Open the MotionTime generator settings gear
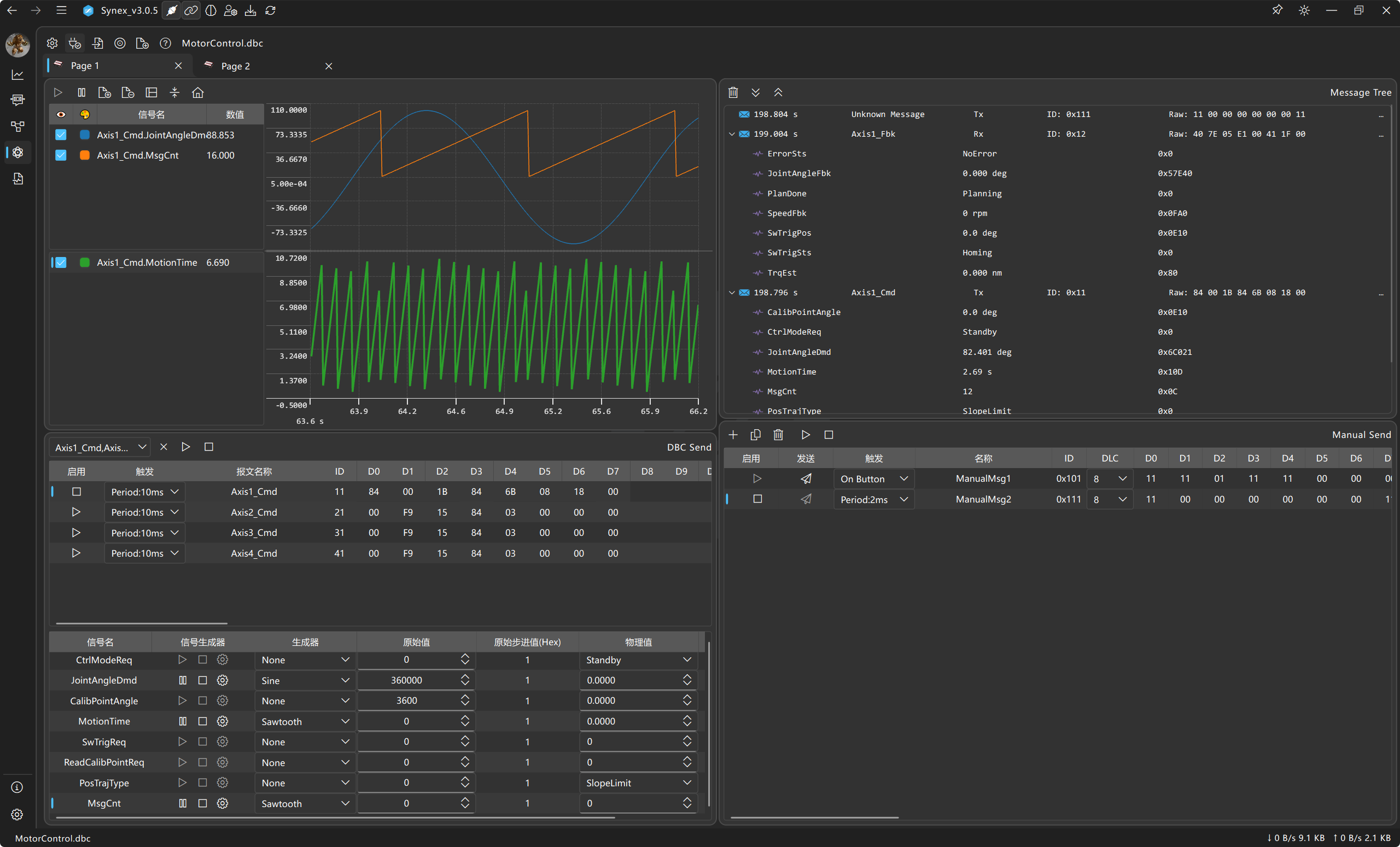This screenshot has height=847, width=1400. pyautogui.click(x=223, y=721)
